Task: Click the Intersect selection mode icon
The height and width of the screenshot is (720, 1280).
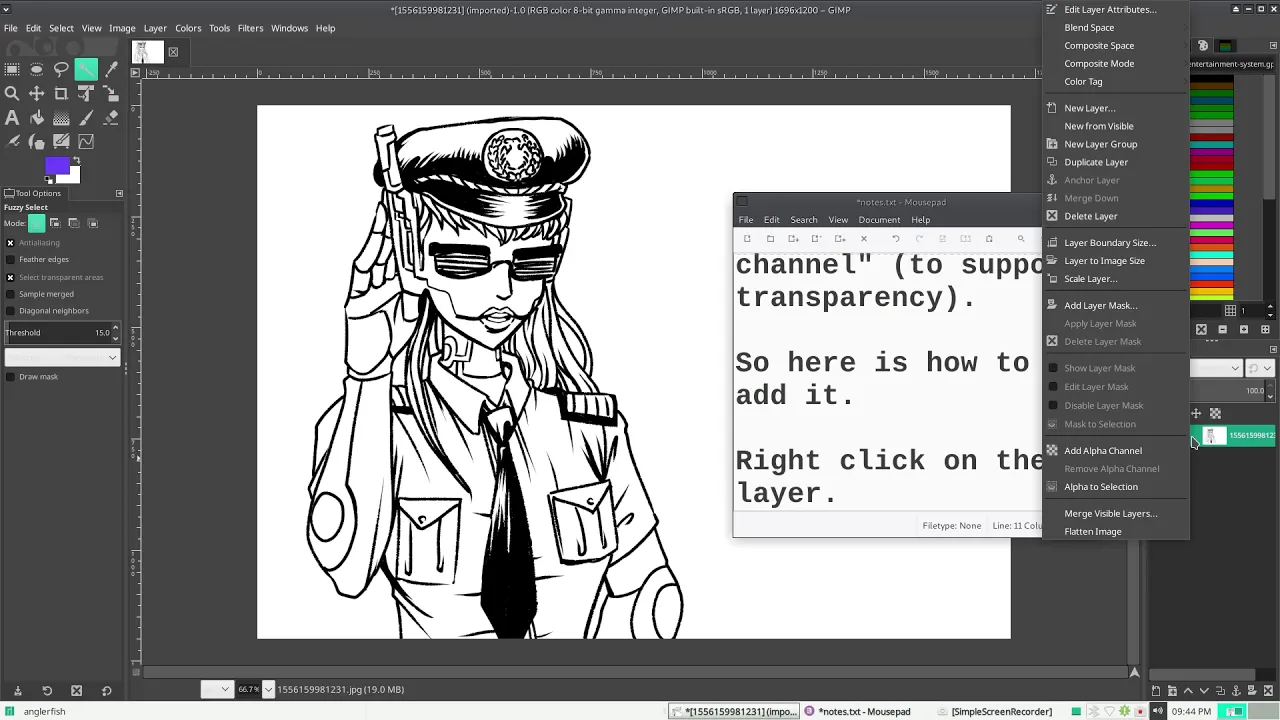Action: click(93, 223)
